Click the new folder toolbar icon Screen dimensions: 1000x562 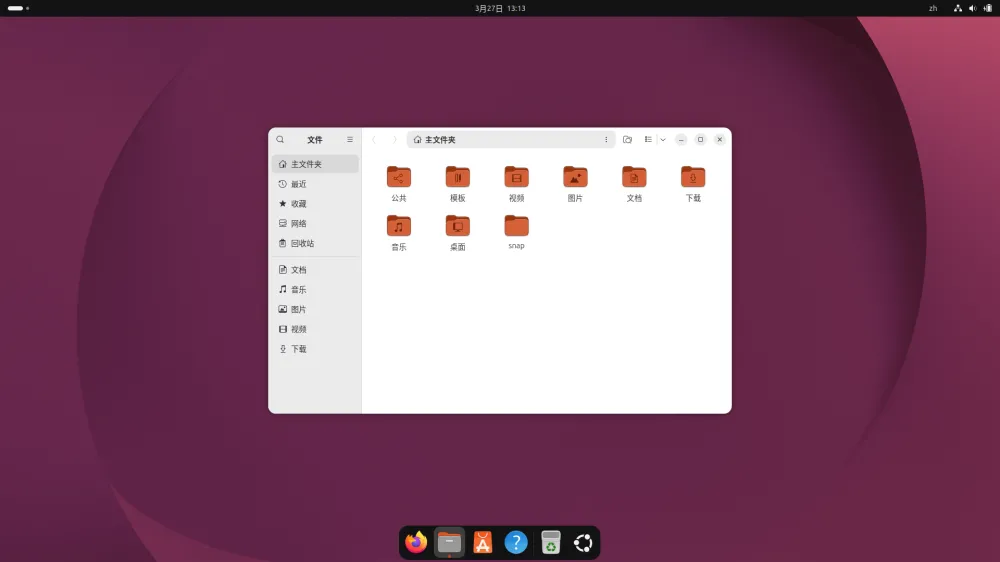pos(628,140)
